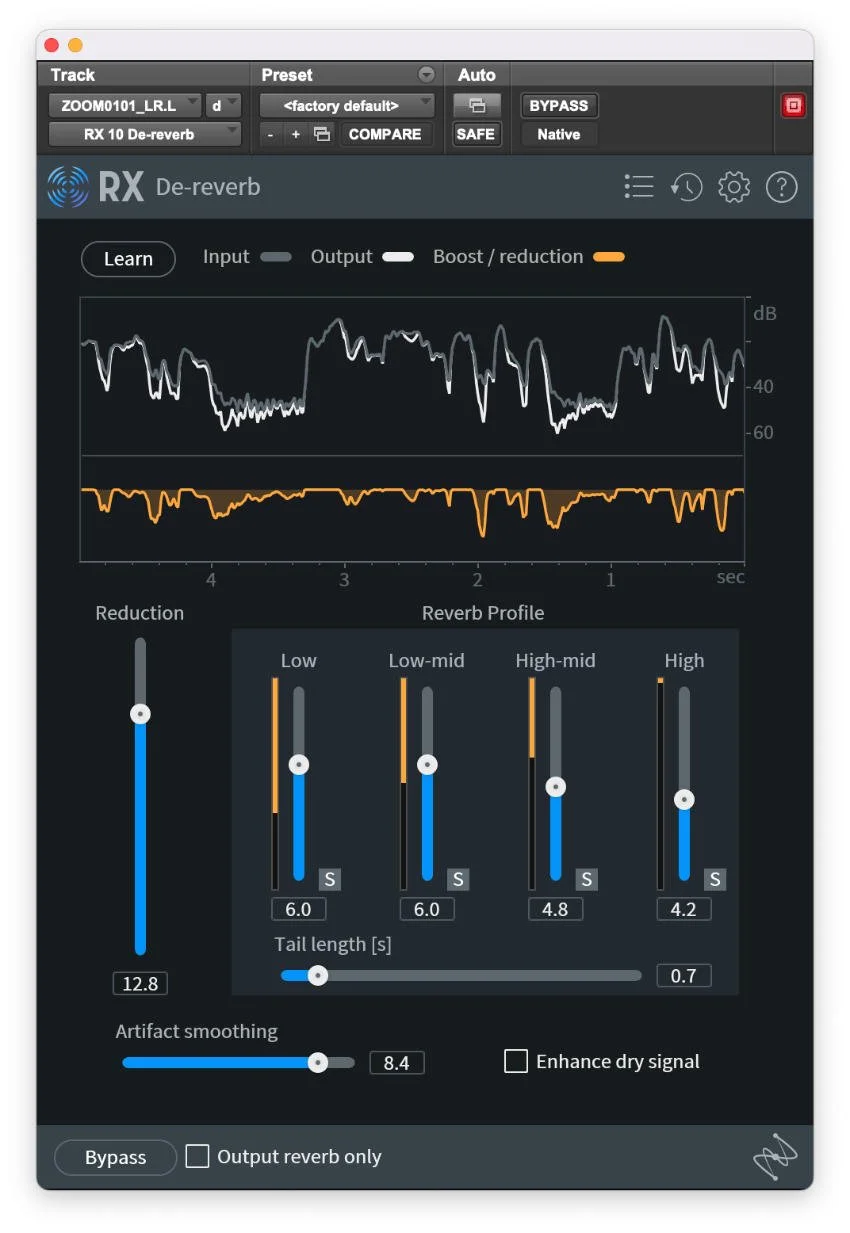Open the preset list icon in the RX header

(x=639, y=186)
